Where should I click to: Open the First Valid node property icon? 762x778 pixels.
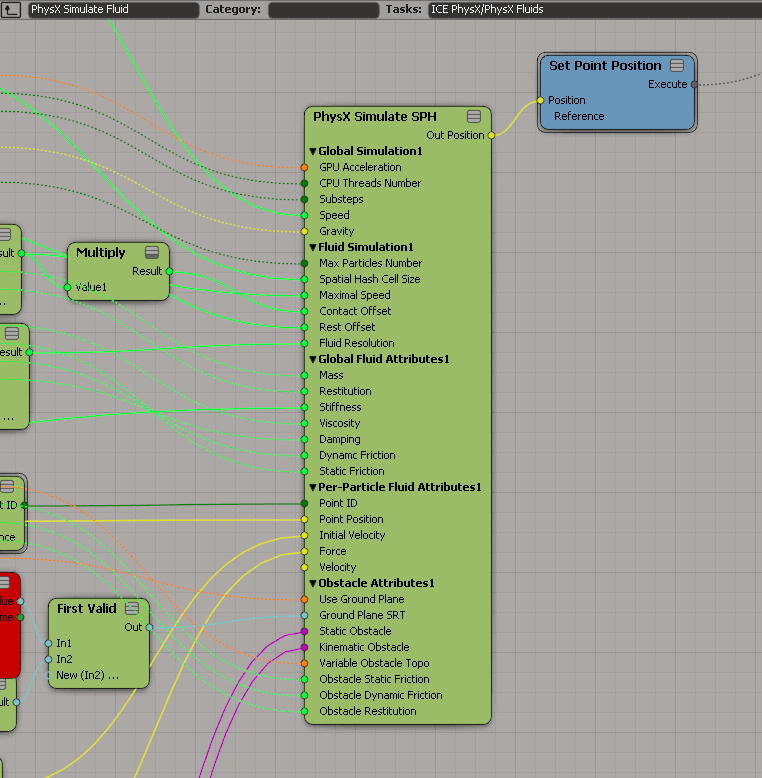click(132, 608)
